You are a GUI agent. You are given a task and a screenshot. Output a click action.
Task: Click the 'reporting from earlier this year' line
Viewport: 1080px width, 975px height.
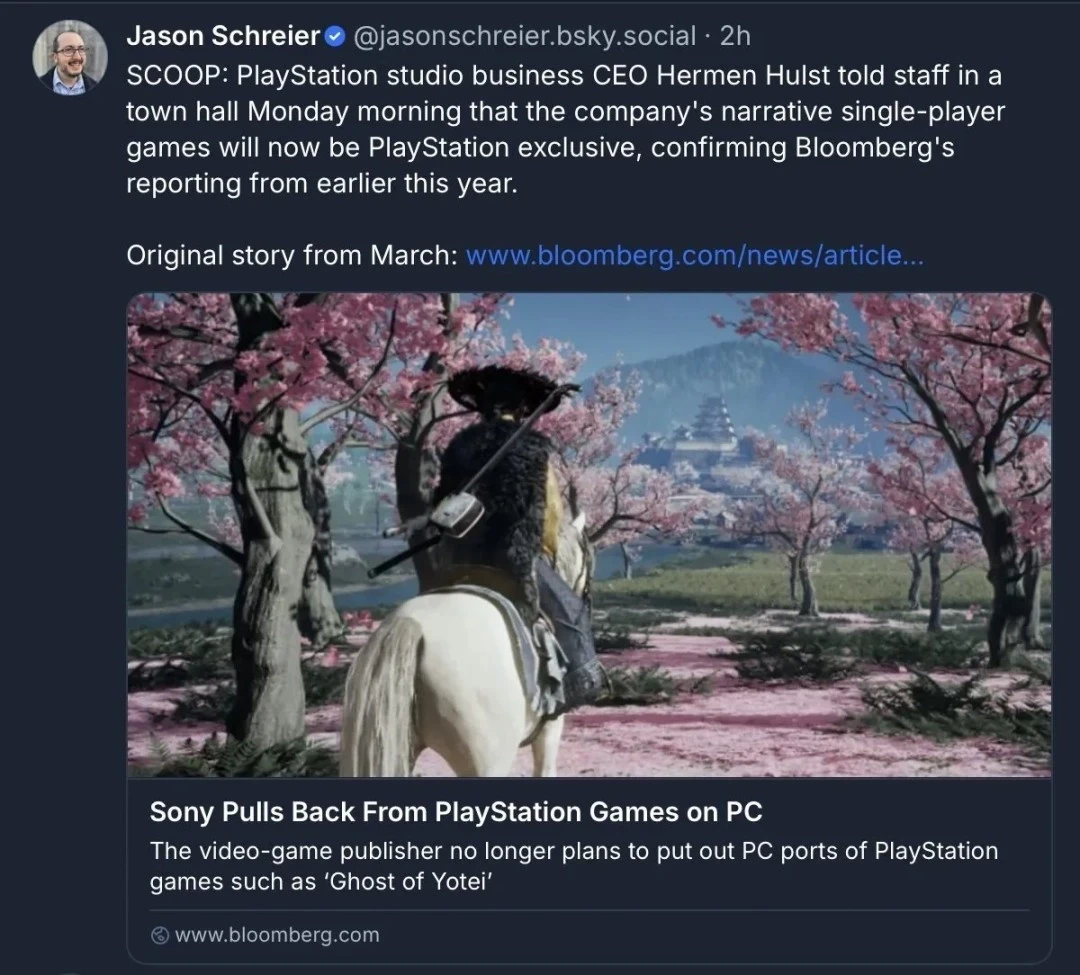[322, 184]
